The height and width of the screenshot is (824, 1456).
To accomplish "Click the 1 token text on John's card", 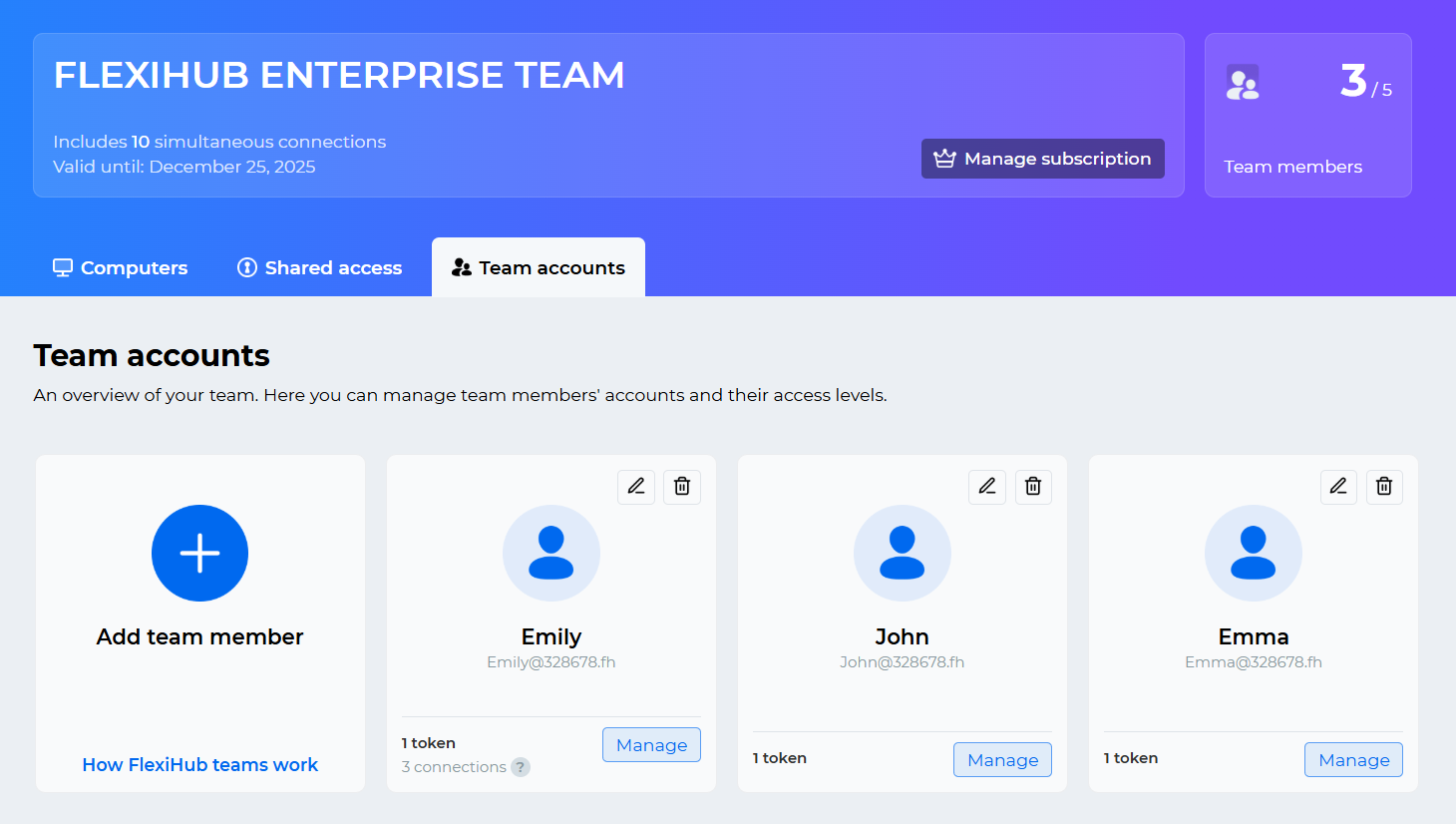I will 780,758.
